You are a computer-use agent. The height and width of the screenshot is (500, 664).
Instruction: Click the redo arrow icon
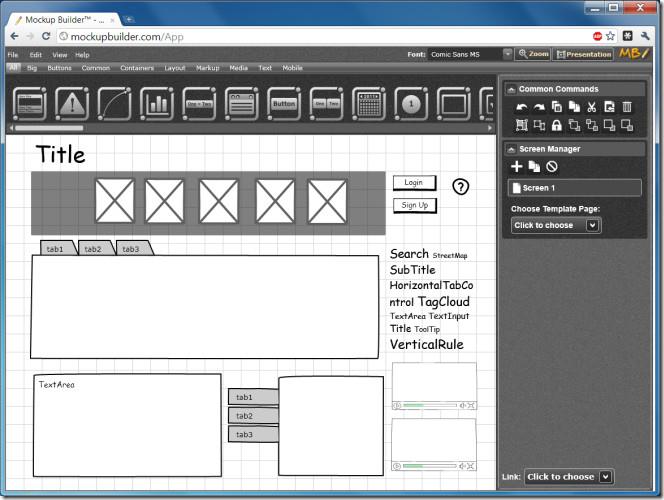539,107
